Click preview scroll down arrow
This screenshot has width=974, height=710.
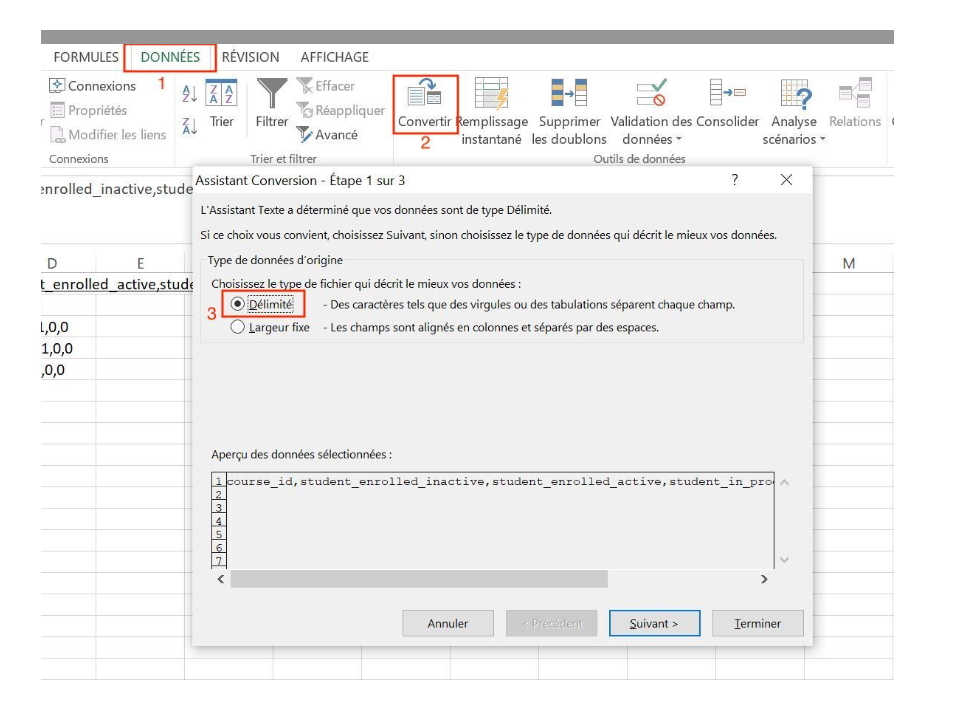(785, 560)
